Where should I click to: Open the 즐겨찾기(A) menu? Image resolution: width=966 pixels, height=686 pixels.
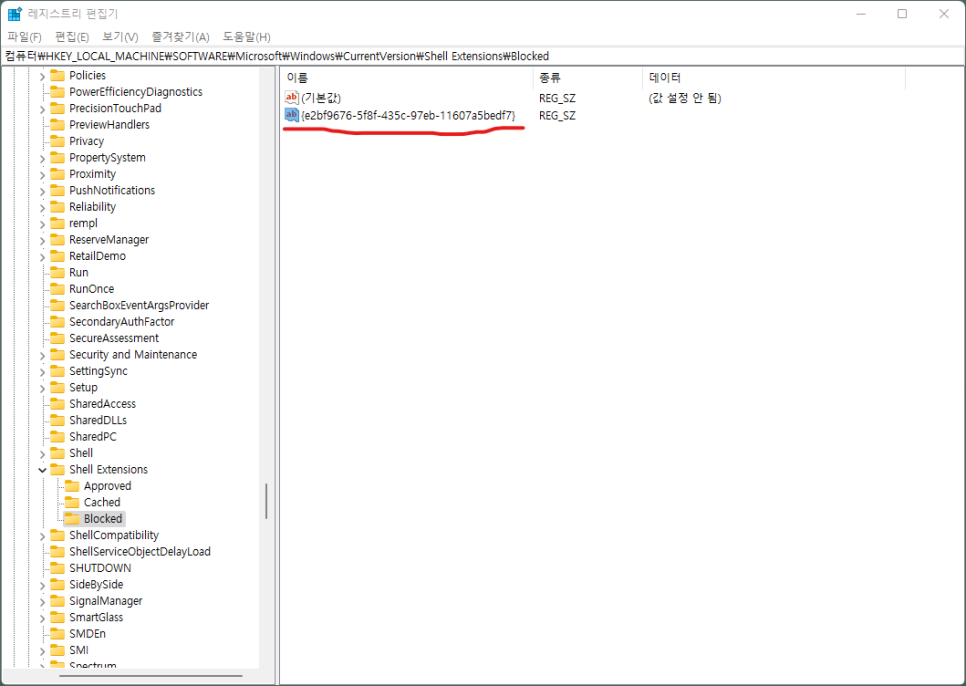coord(181,37)
